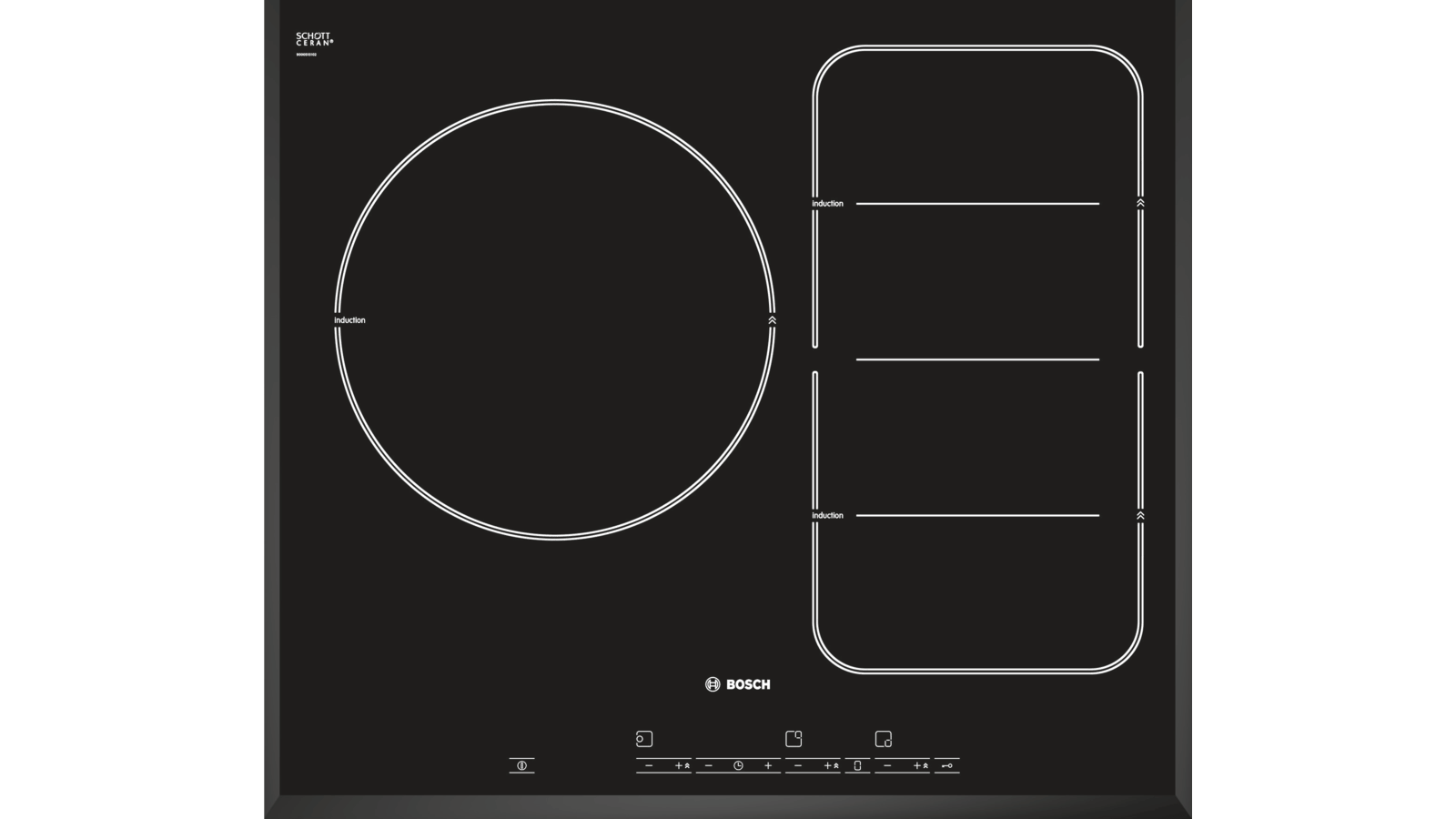
Task: Click boost chevron on lower flex zone
Action: point(1140,516)
